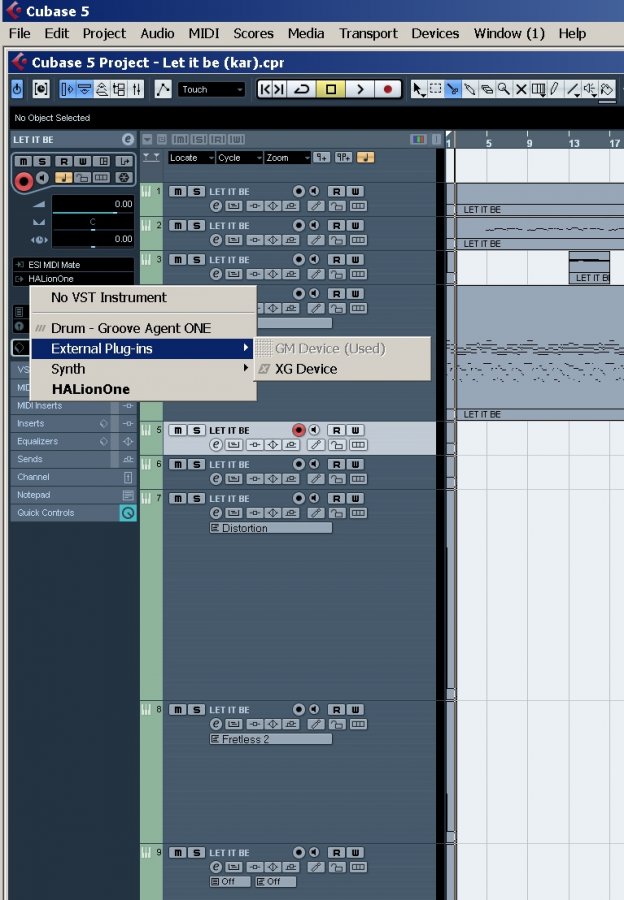Open the Quick Controls inspector section

coord(73,513)
